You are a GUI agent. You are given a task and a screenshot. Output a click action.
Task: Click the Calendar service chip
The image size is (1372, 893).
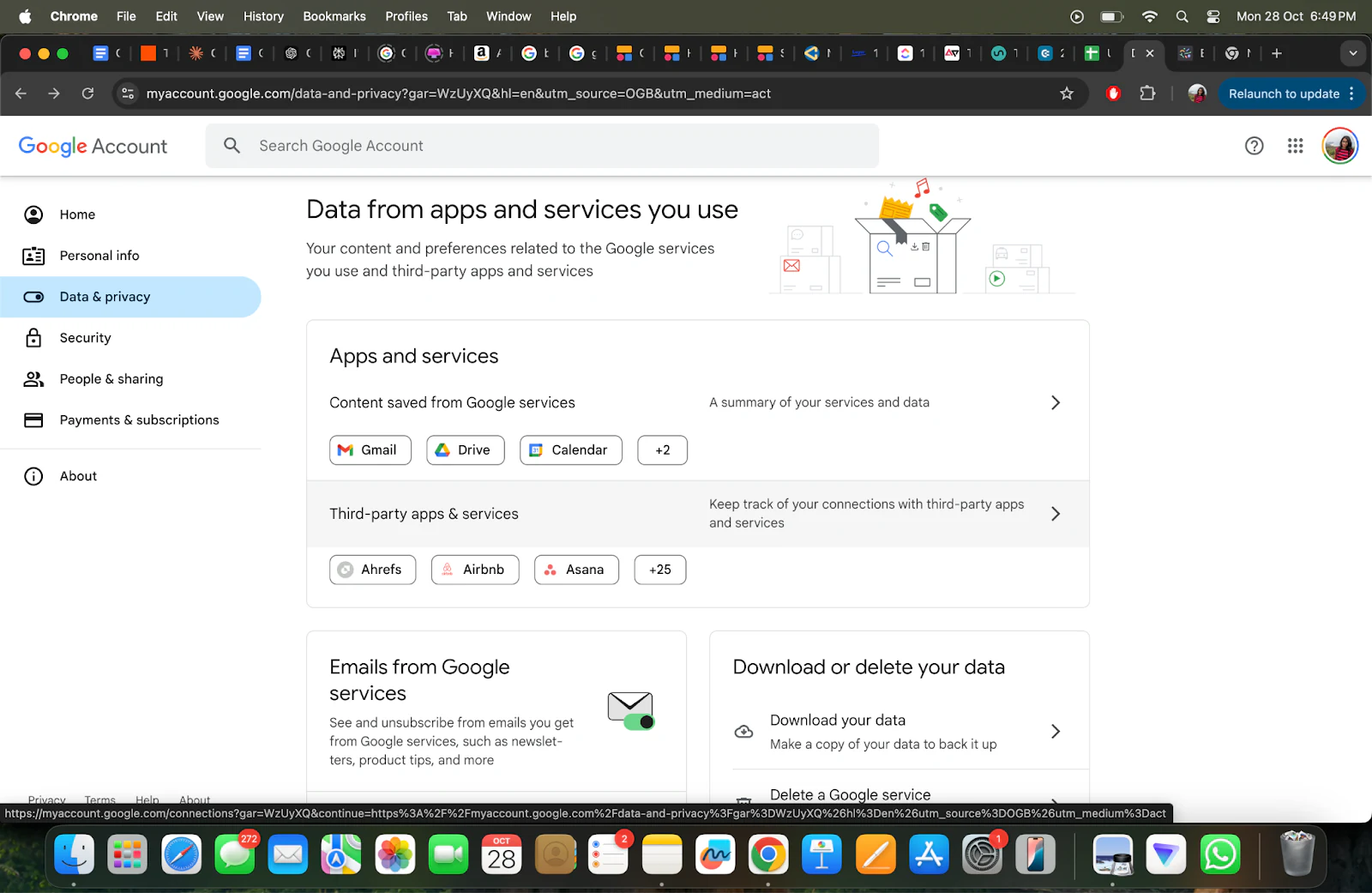pos(571,450)
